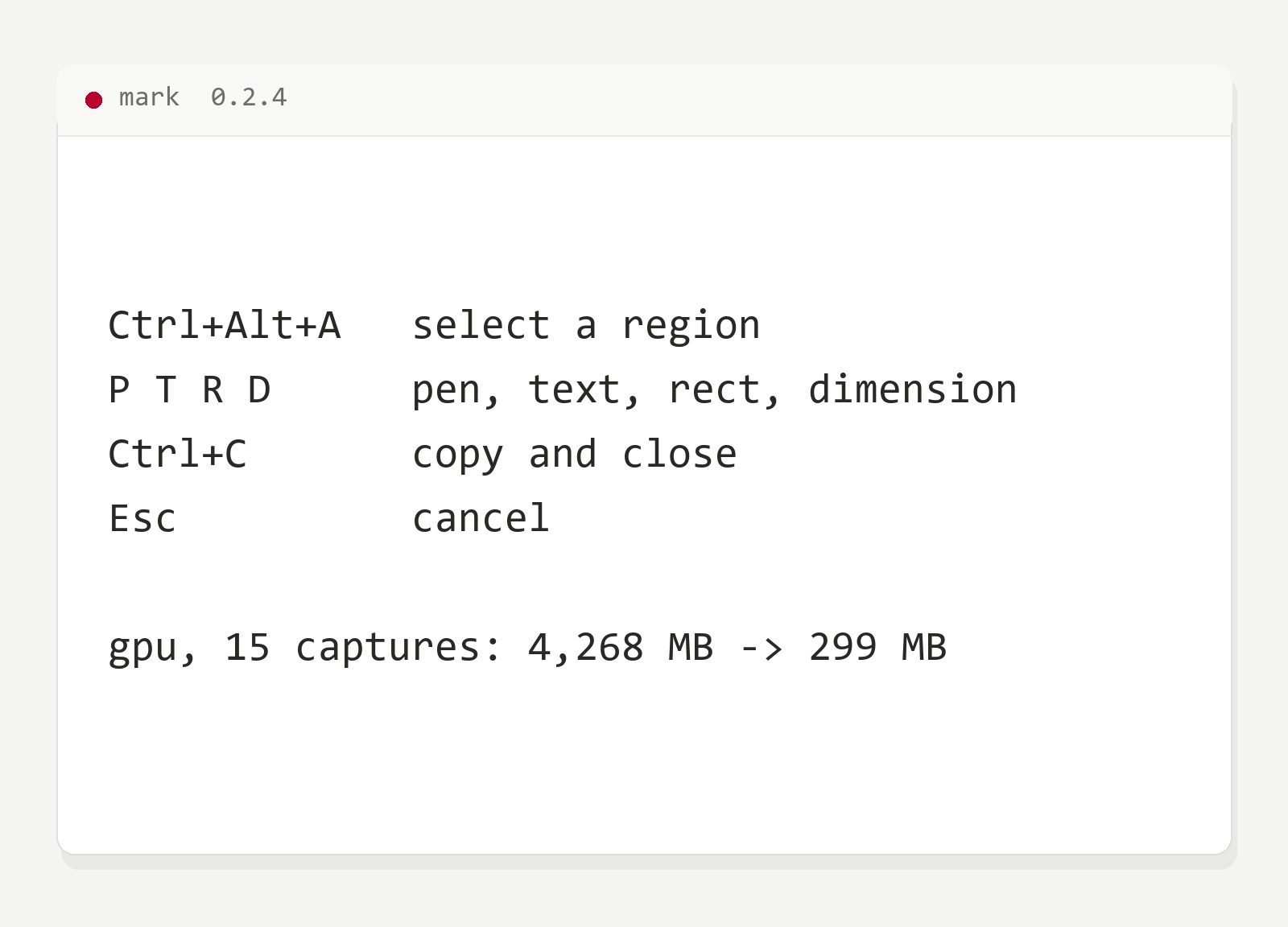Click the "copy and close" description
Image resolution: width=1288 pixels, height=927 pixels.
(575, 455)
